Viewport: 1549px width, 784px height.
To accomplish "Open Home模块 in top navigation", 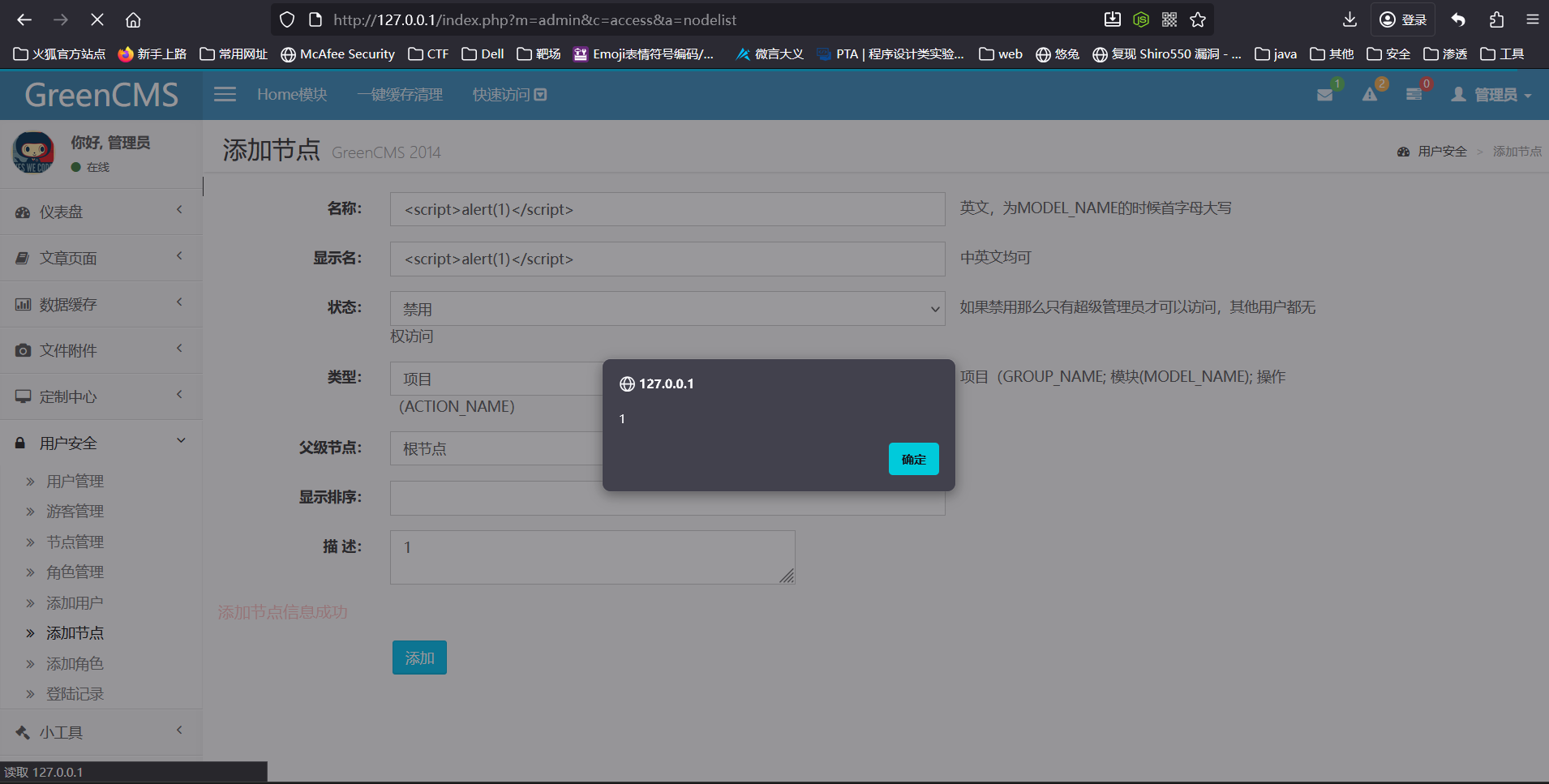I will (292, 95).
